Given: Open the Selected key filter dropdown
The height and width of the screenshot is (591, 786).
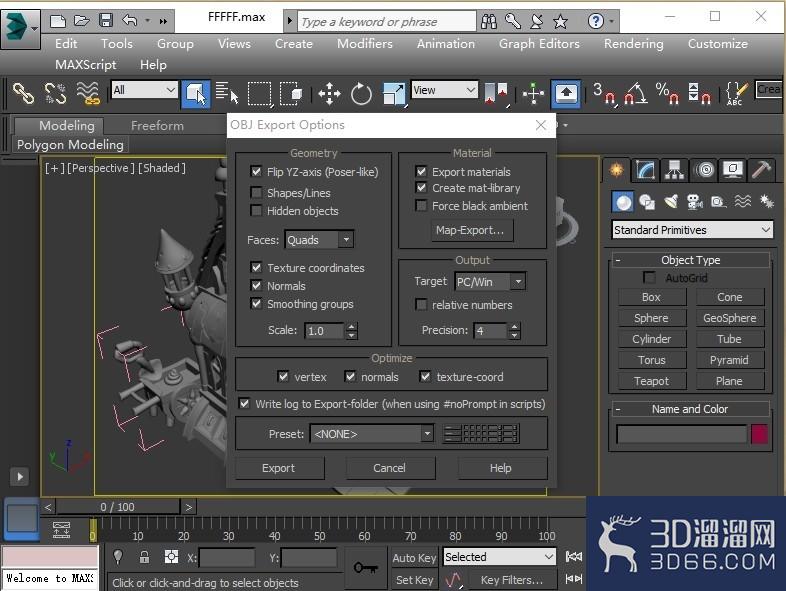Looking at the screenshot, I should 499,557.
